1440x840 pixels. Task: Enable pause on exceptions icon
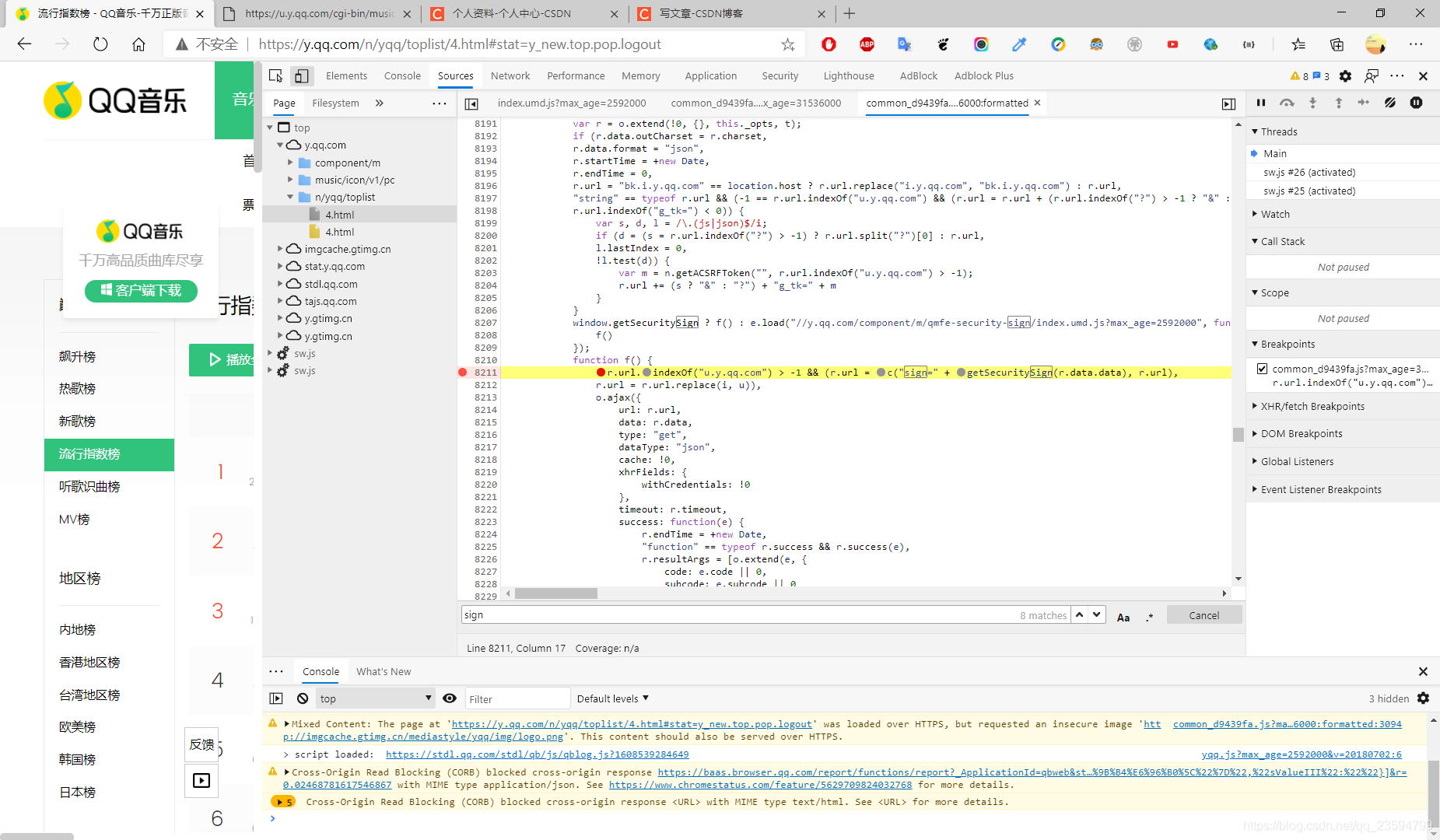1416,103
